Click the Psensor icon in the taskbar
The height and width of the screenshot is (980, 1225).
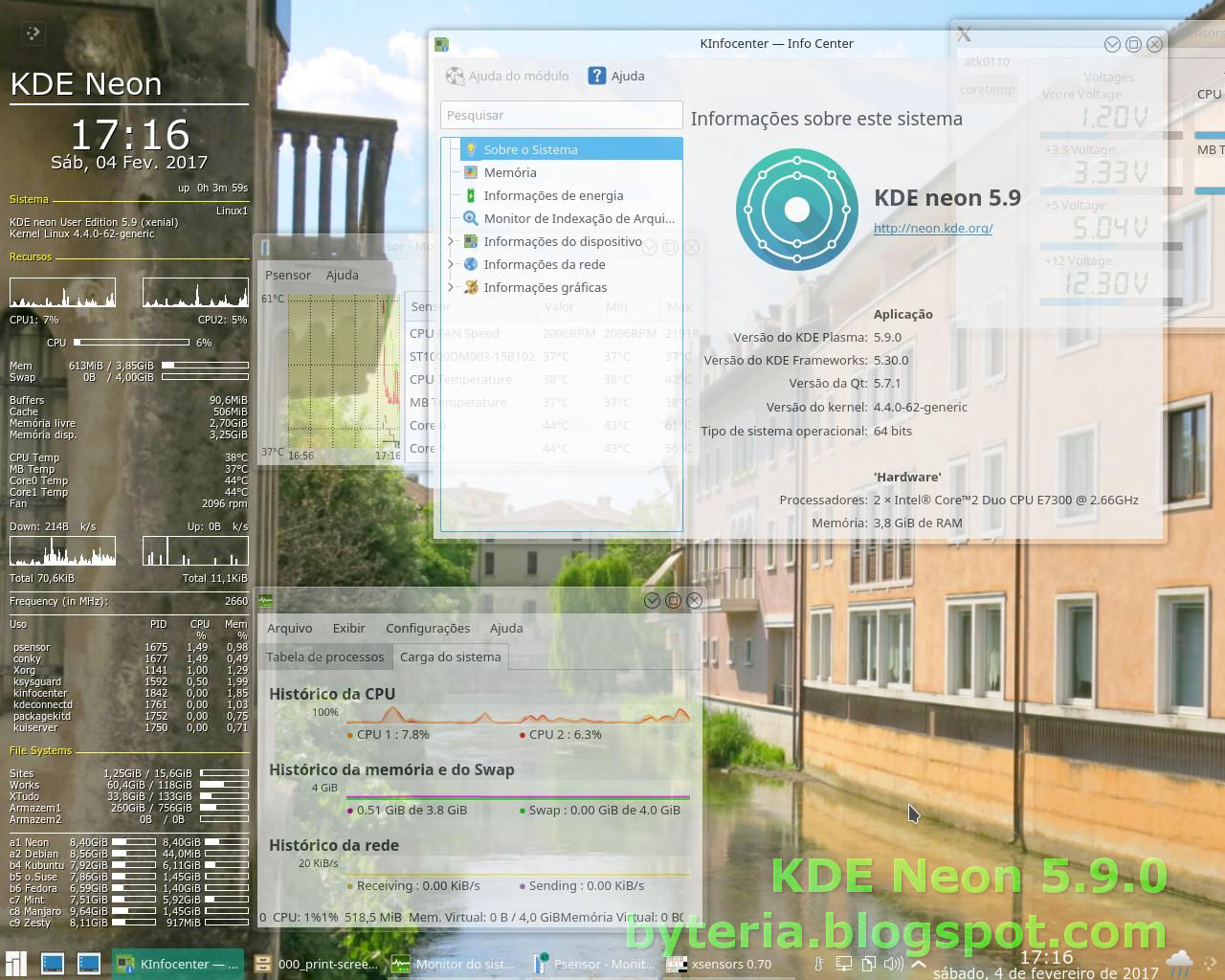(539, 964)
